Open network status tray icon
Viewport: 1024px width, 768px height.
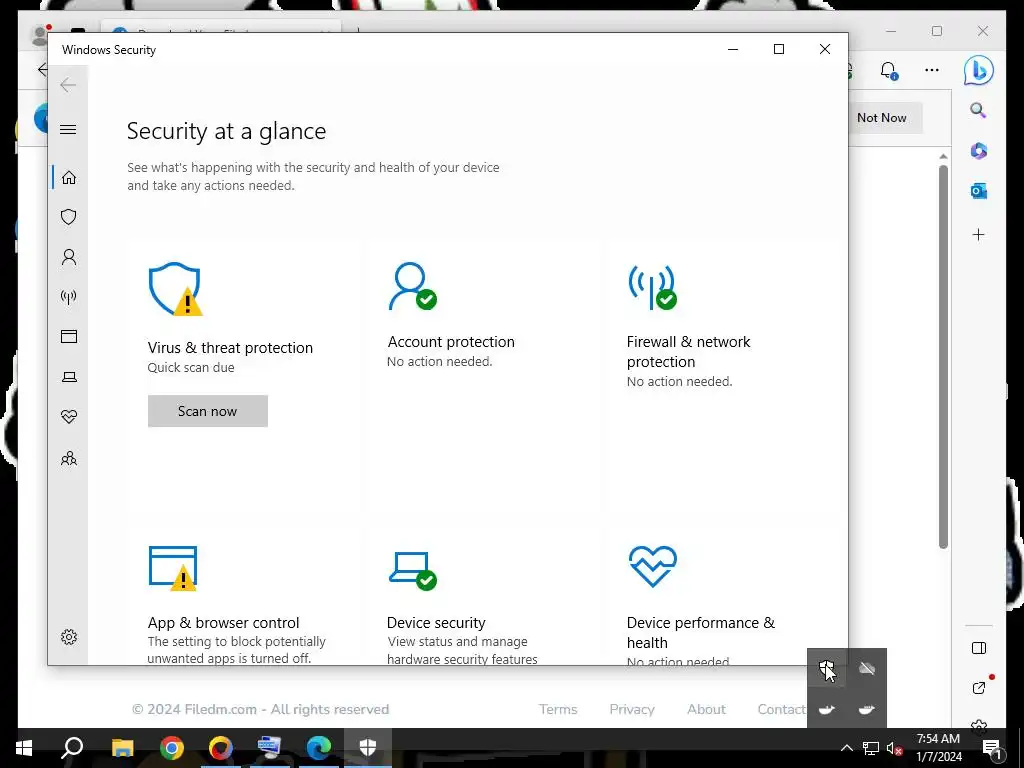point(871,748)
